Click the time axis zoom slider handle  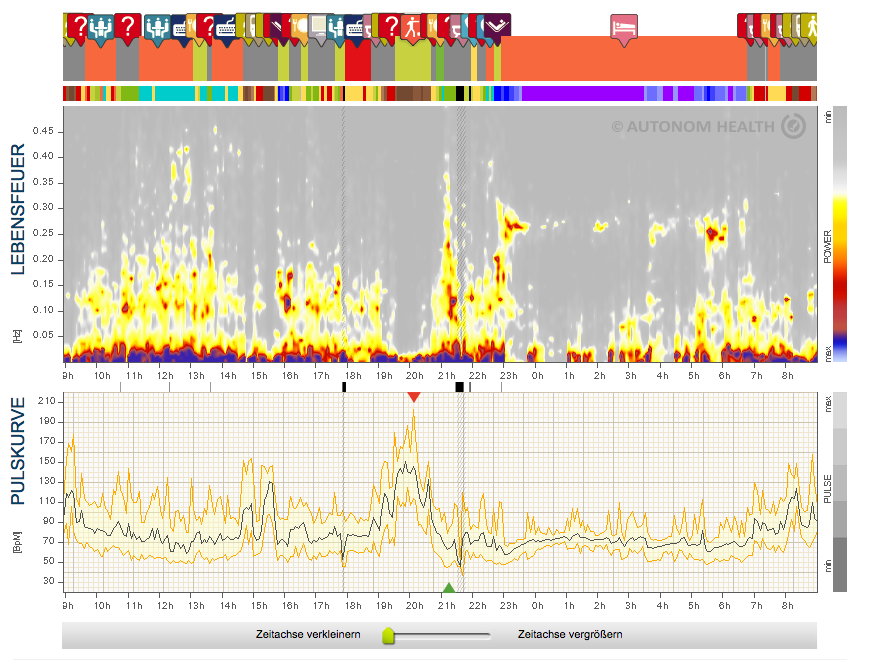pos(388,635)
